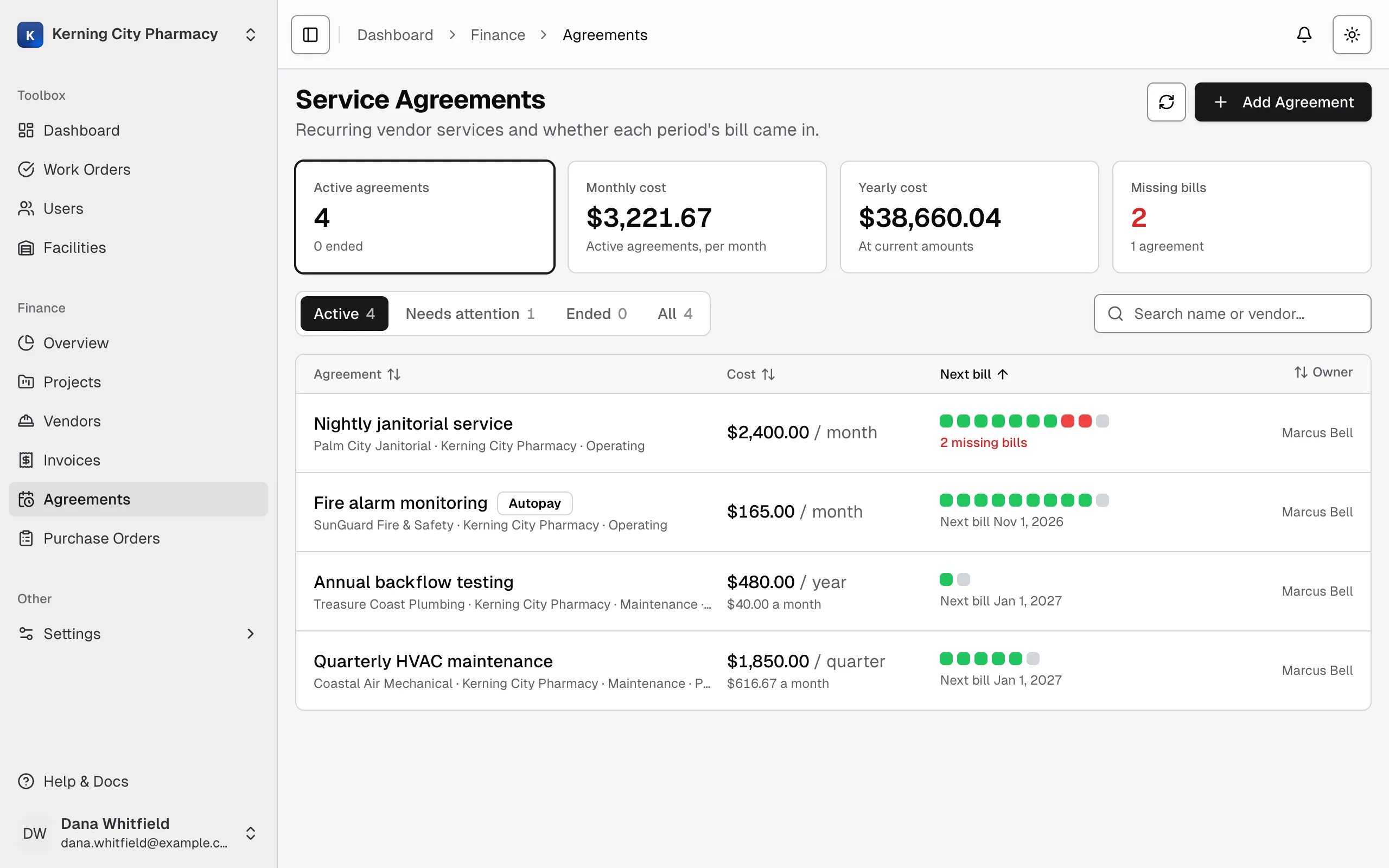Screen dimensions: 1389x868
Task: Open the Dana Whitfield account menu
Action: 138,833
